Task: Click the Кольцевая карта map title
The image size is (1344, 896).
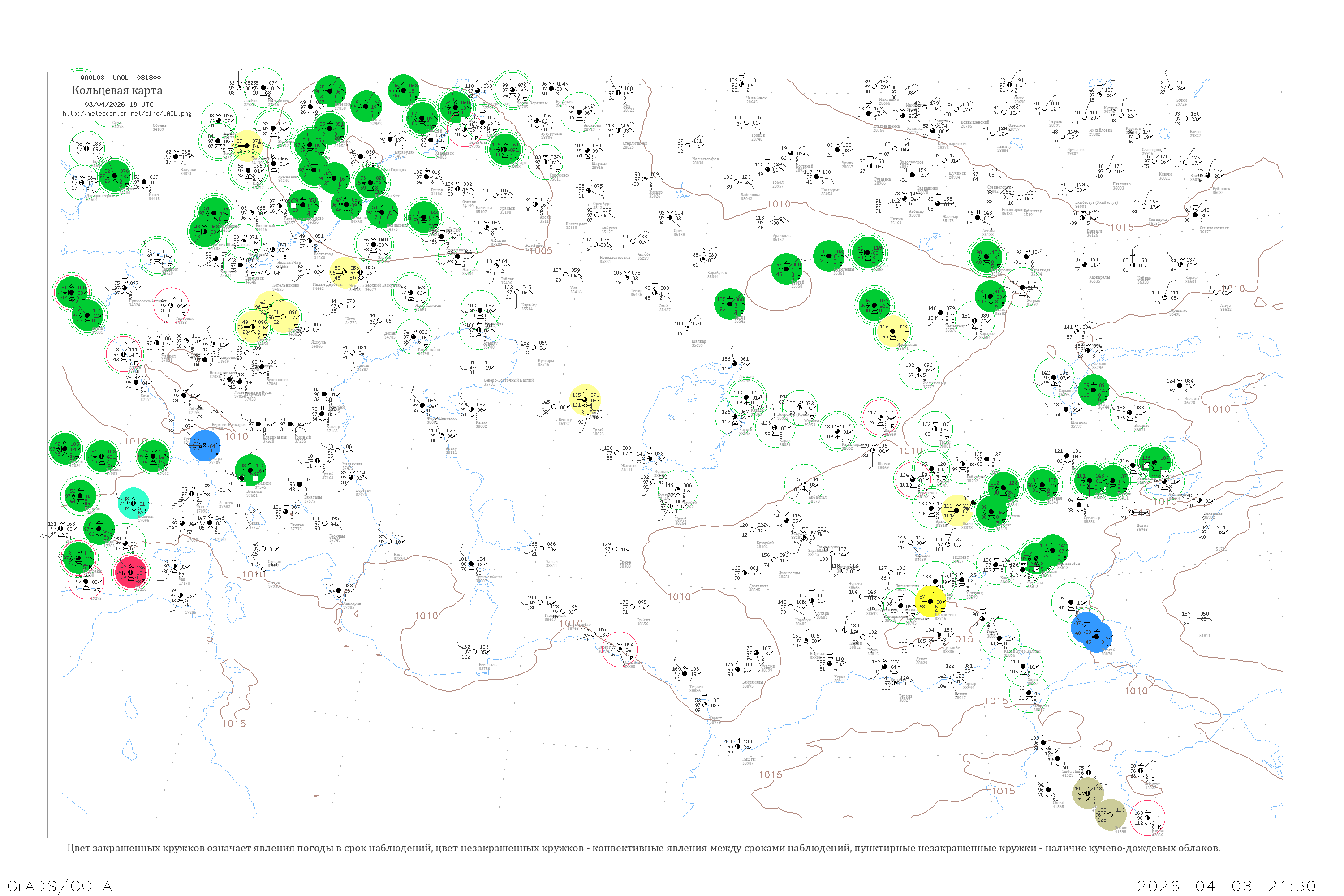Action: coord(117,90)
